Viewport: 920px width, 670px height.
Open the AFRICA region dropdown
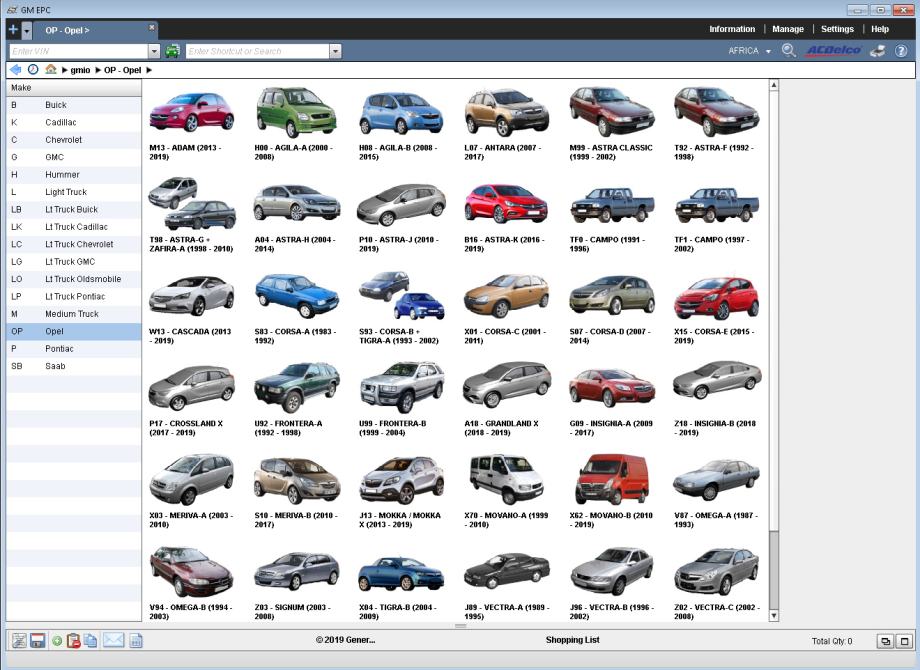point(749,51)
